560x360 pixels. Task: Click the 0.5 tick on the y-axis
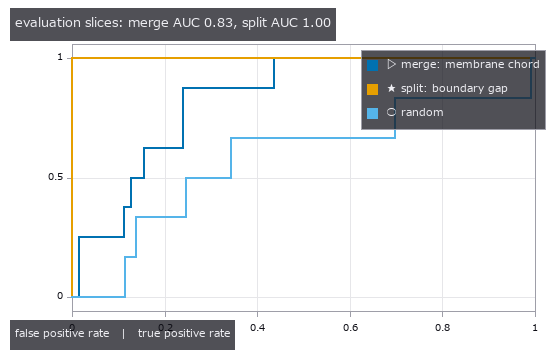55,177
